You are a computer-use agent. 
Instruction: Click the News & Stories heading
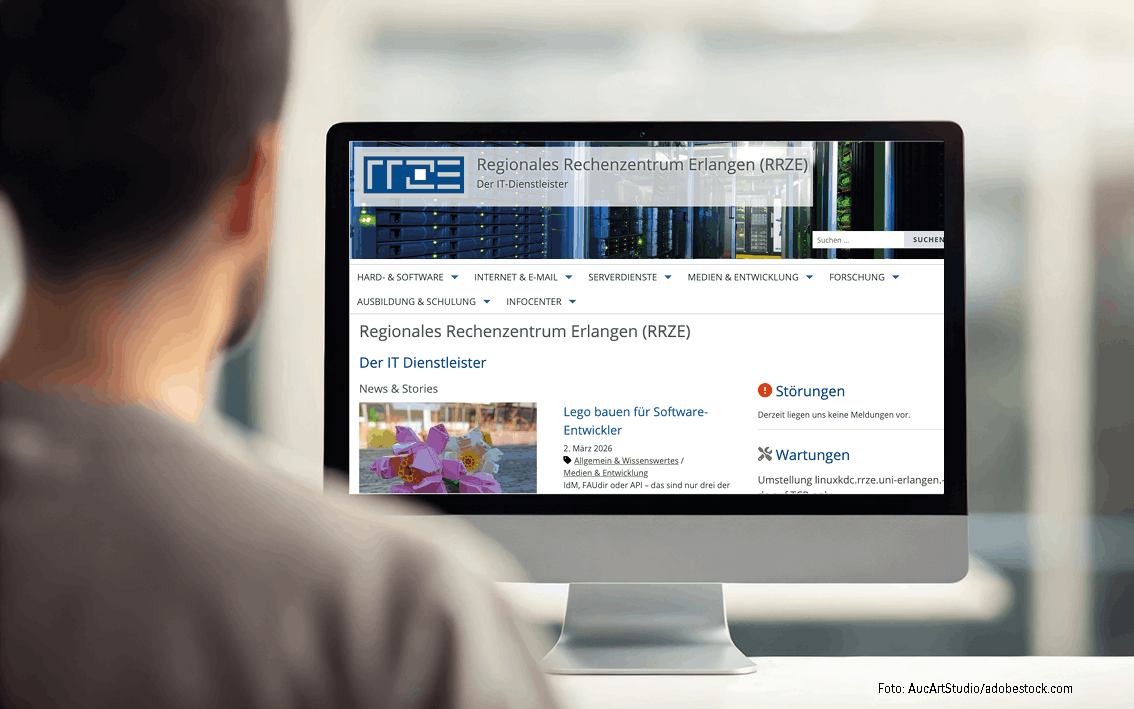tap(398, 389)
